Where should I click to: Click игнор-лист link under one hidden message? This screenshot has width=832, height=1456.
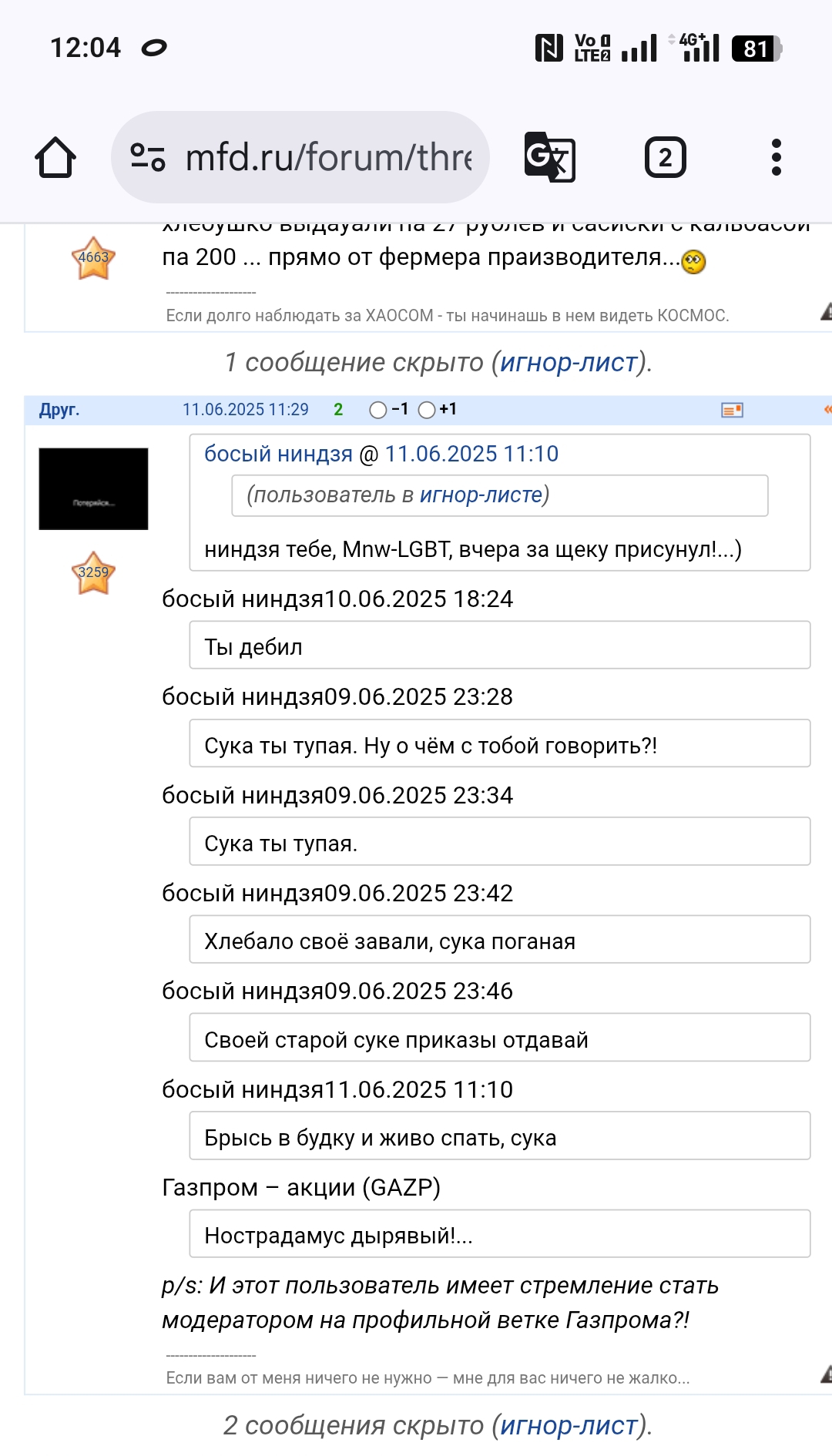[x=569, y=362]
